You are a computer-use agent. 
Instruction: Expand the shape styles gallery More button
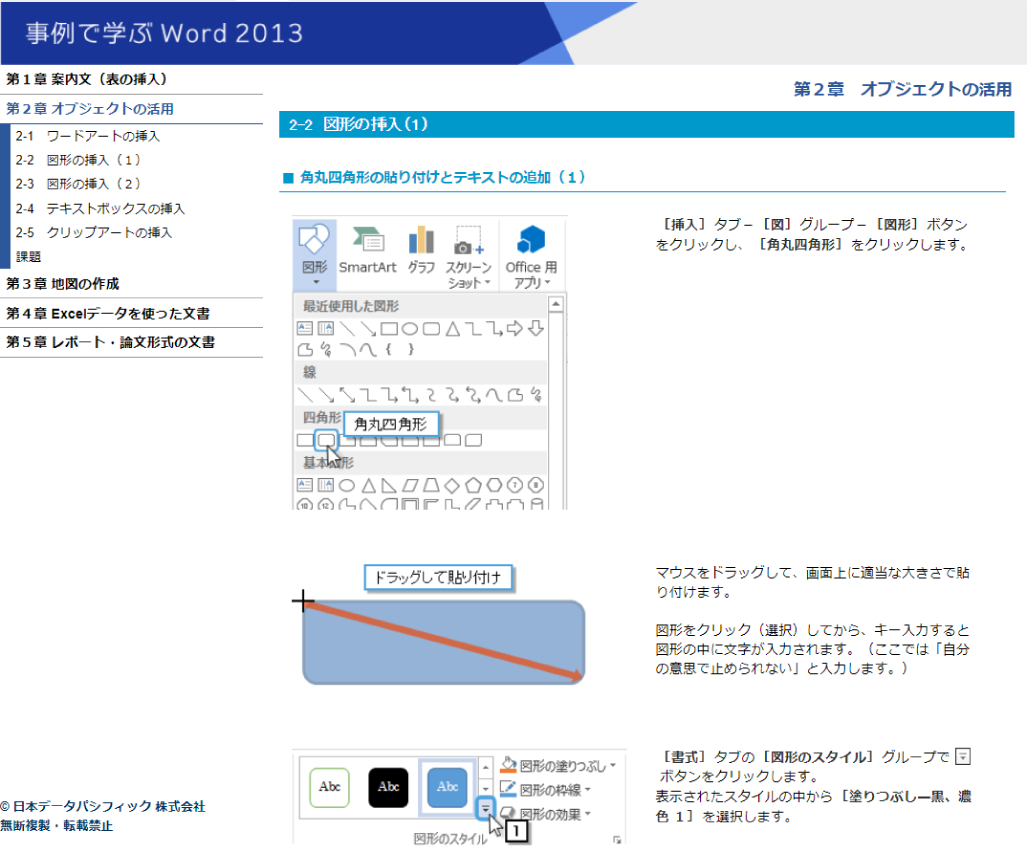[485, 809]
